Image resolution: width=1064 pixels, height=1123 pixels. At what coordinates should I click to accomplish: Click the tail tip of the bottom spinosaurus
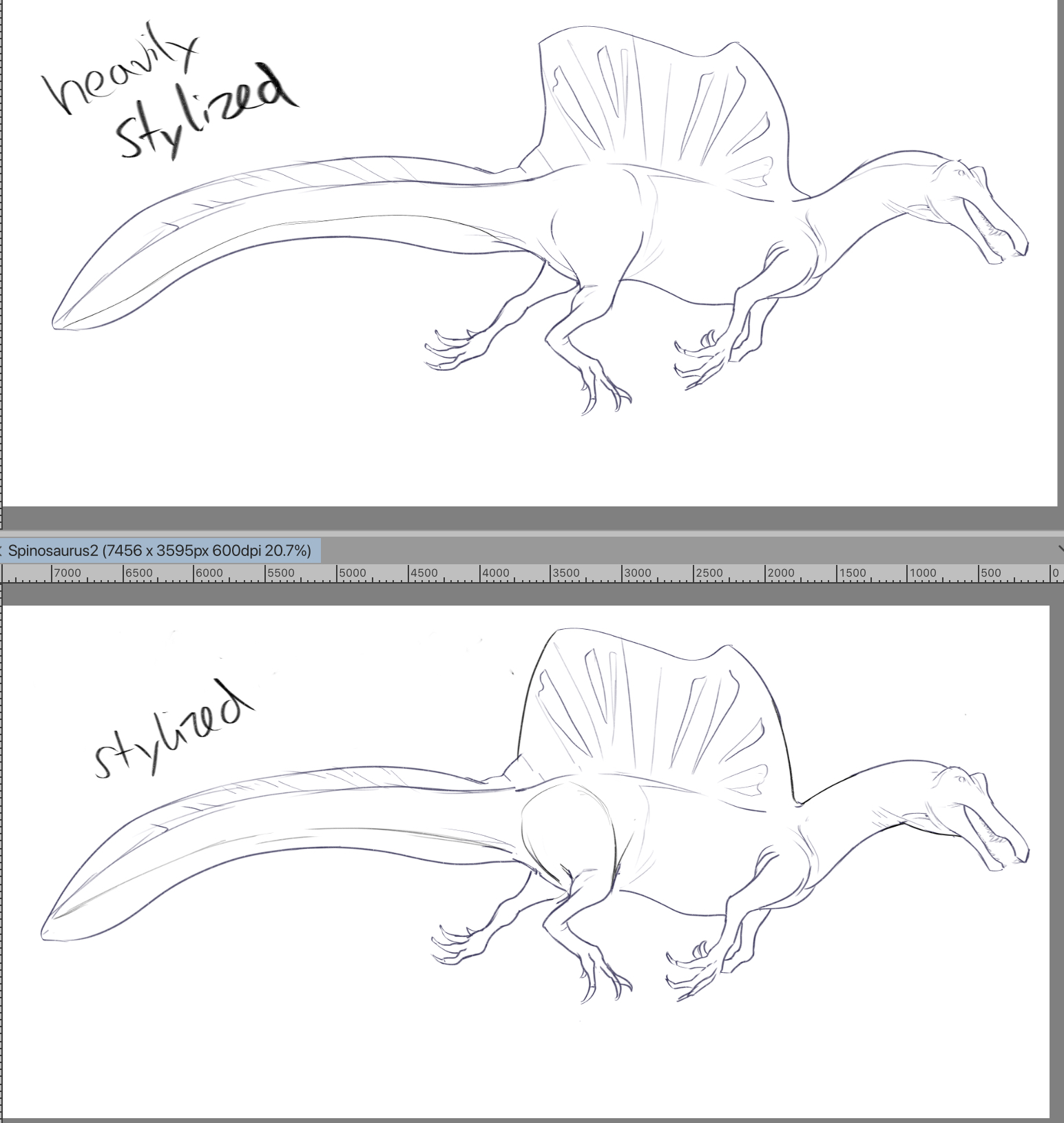pos(45,934)
